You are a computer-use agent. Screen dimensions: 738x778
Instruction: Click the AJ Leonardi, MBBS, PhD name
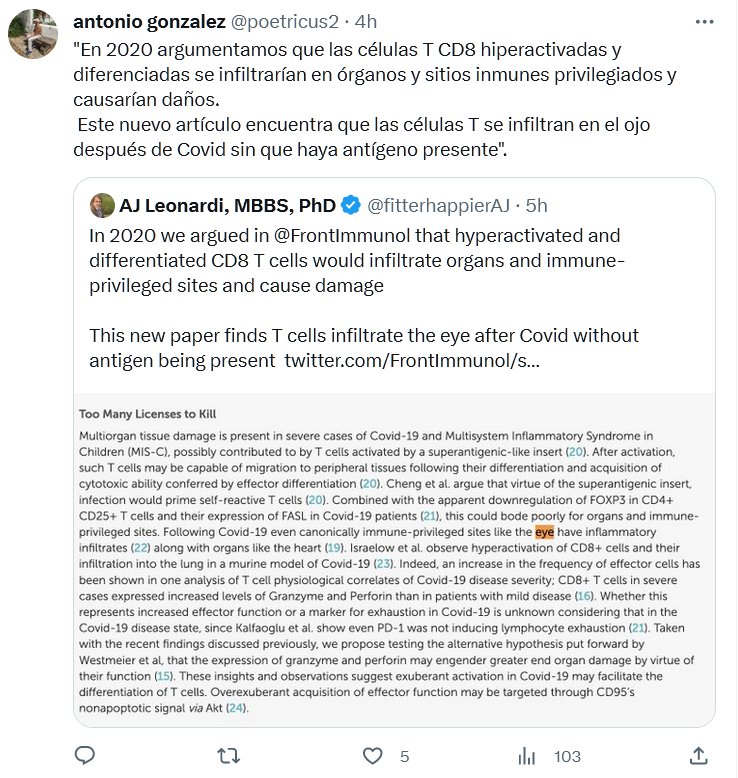226,206
